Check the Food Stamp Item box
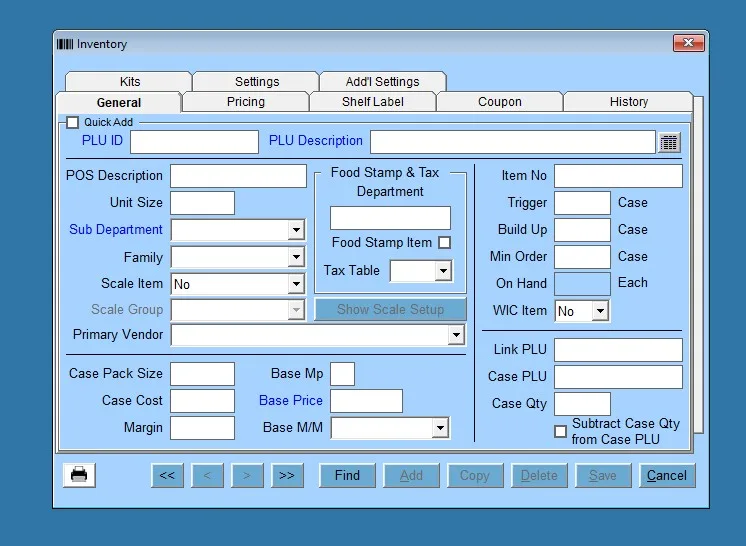The height and width of the screenshot is (546, 746). tap(445, 243)
